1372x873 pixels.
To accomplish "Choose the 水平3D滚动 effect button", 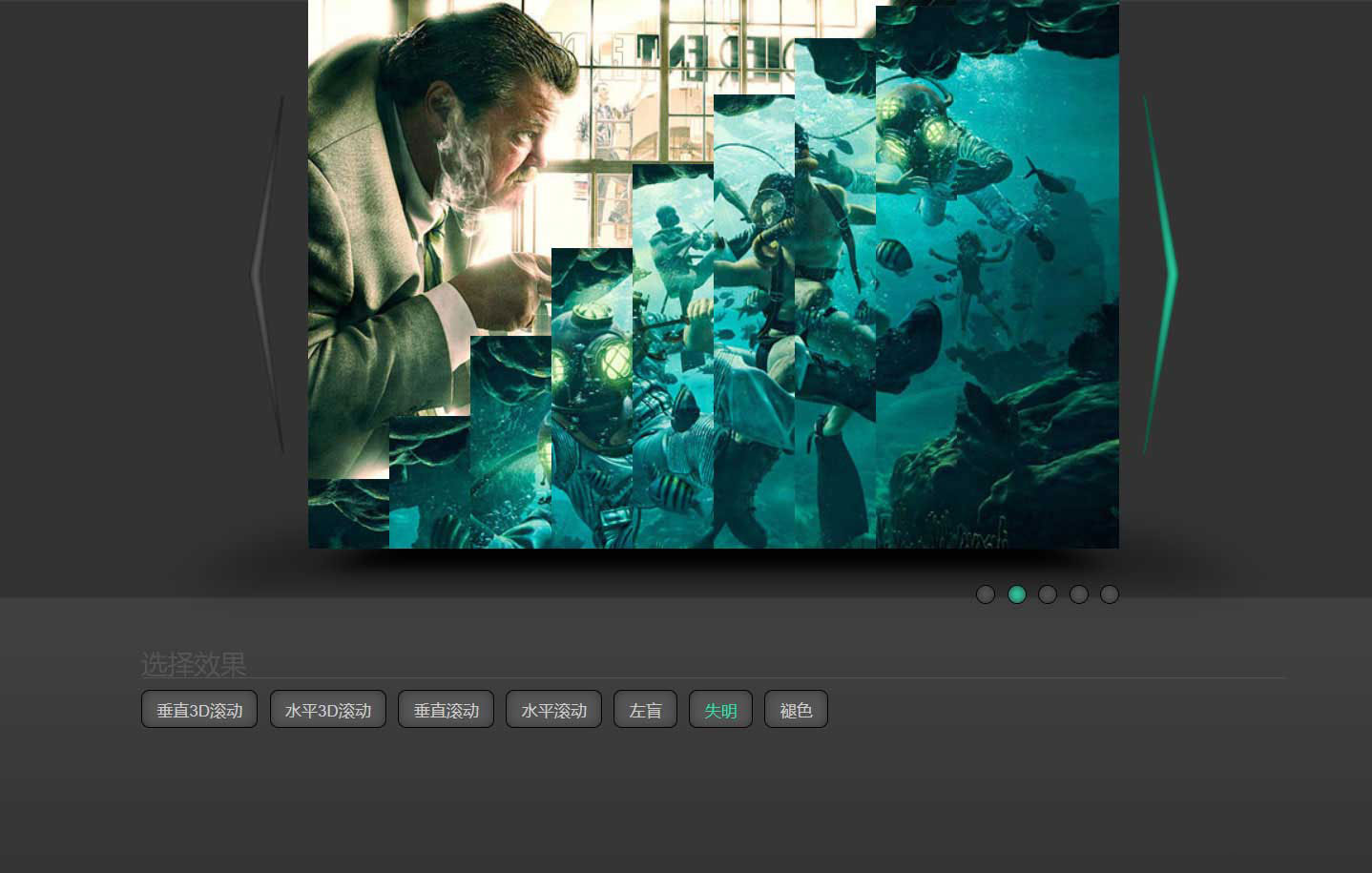I will coord(328,709).
